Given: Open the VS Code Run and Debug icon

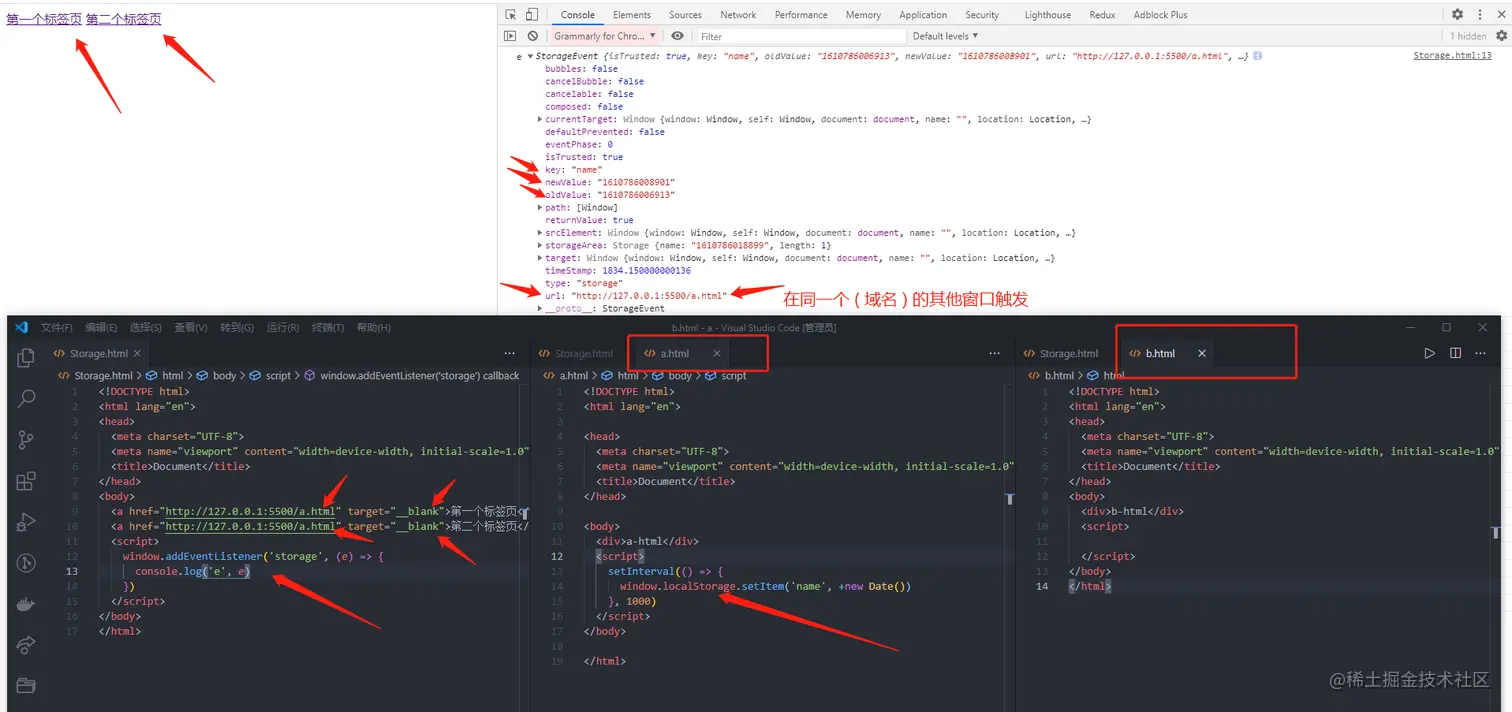Looking at the screenshot, I should (26, 522).
